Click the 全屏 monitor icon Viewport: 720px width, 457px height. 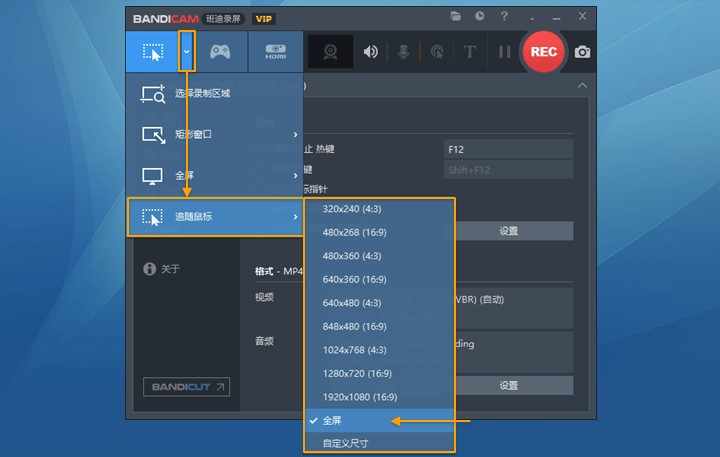(152, 176)
